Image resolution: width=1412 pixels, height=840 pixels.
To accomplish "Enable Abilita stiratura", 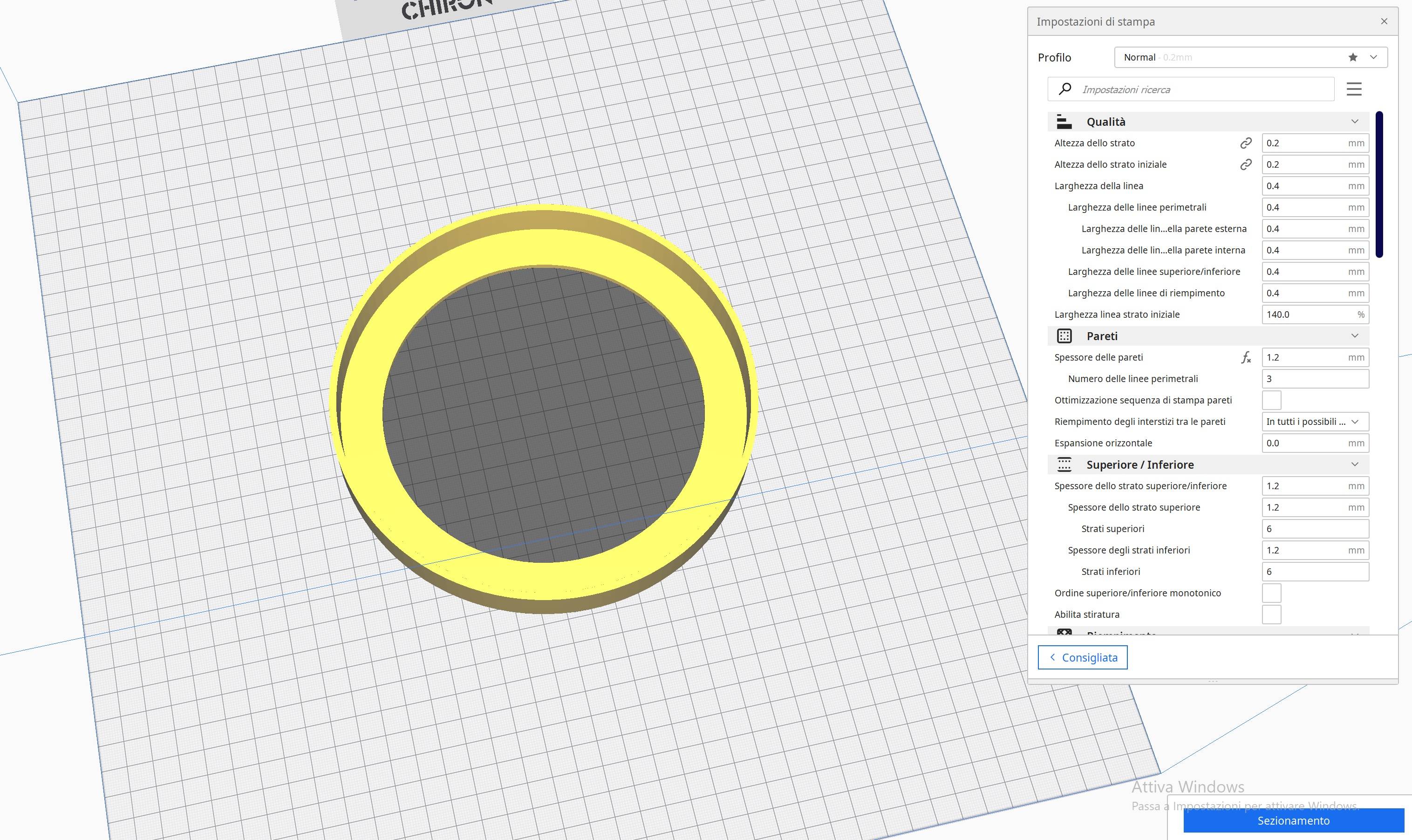I will tap(1272, 614).
